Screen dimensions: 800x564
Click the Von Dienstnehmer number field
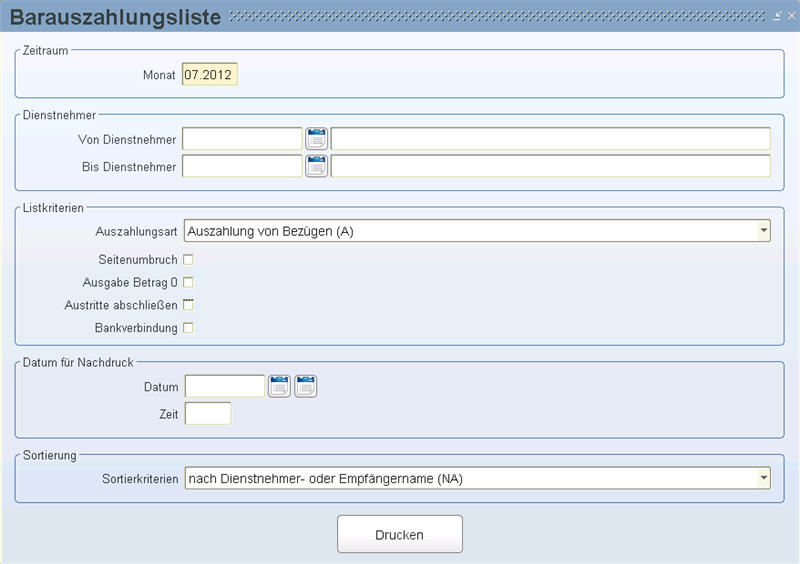coord(242,139)
